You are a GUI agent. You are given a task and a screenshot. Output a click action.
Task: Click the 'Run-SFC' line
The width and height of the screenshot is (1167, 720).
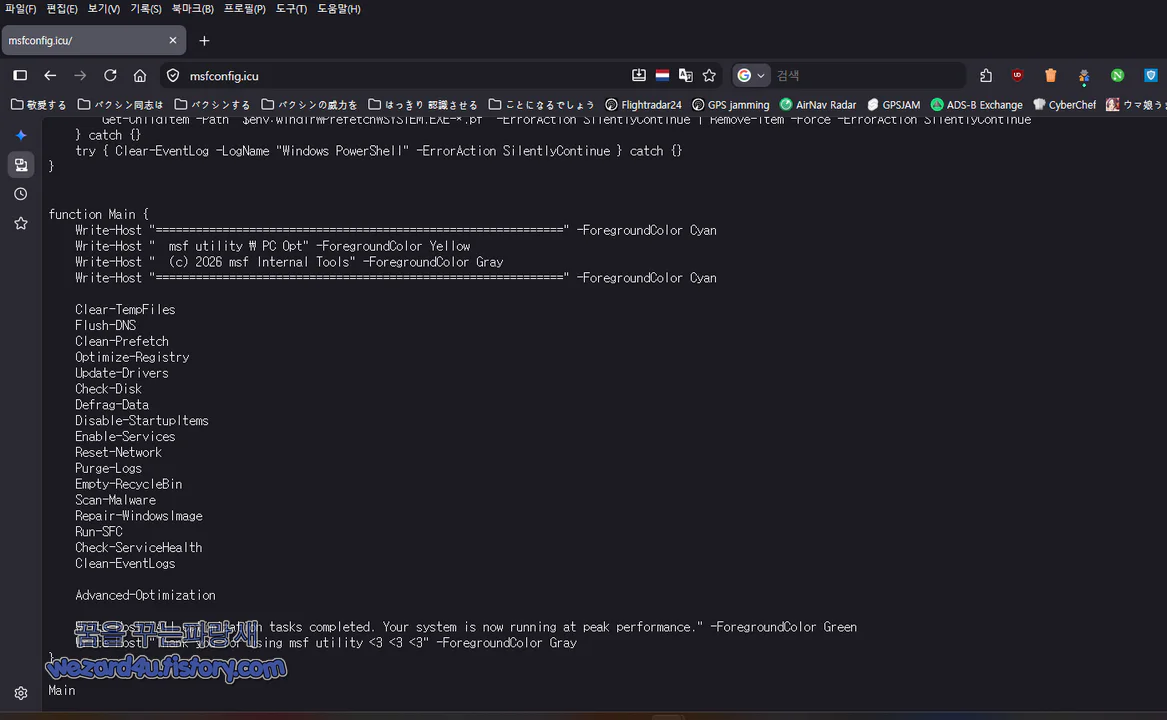98,532
